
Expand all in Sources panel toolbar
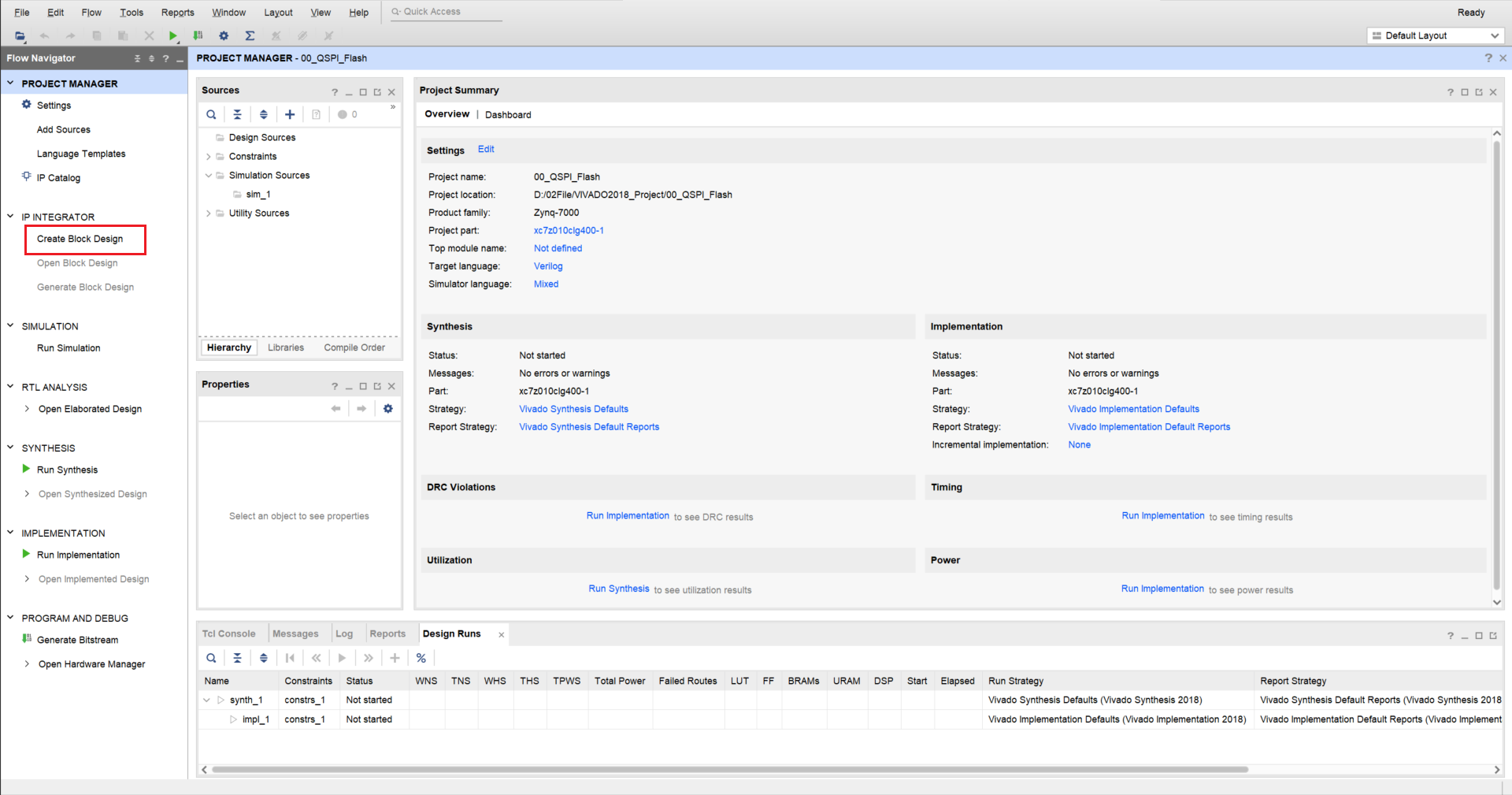tap(264, 114)
